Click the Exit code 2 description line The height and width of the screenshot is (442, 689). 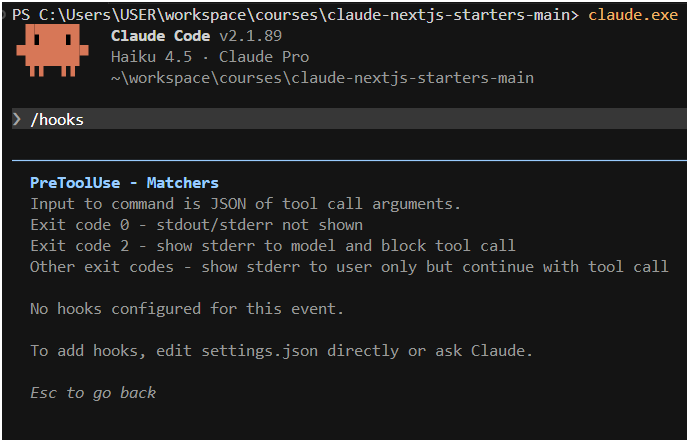(x=272, y=246)
